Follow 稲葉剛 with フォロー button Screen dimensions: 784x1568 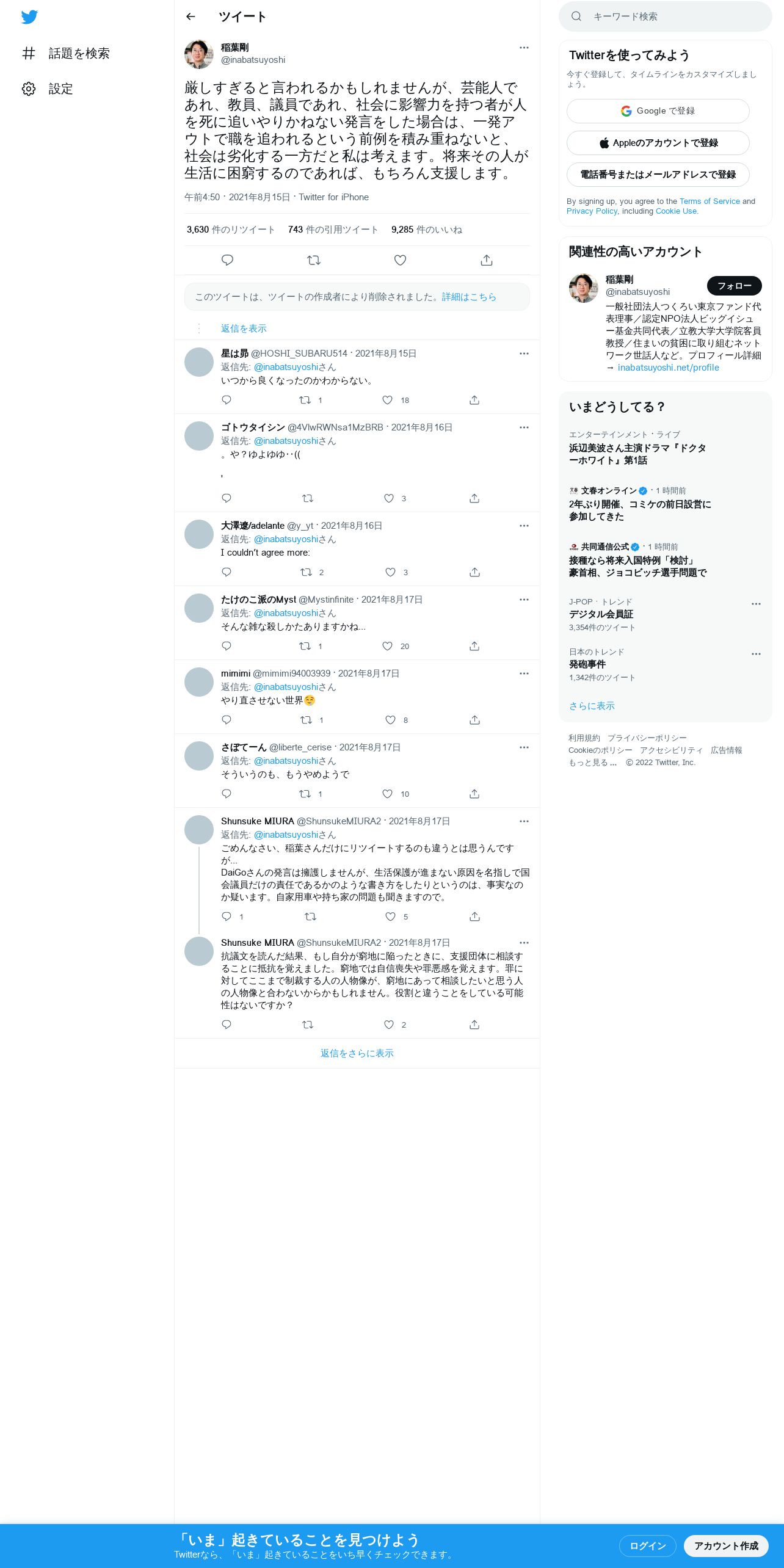click(735, 286)
